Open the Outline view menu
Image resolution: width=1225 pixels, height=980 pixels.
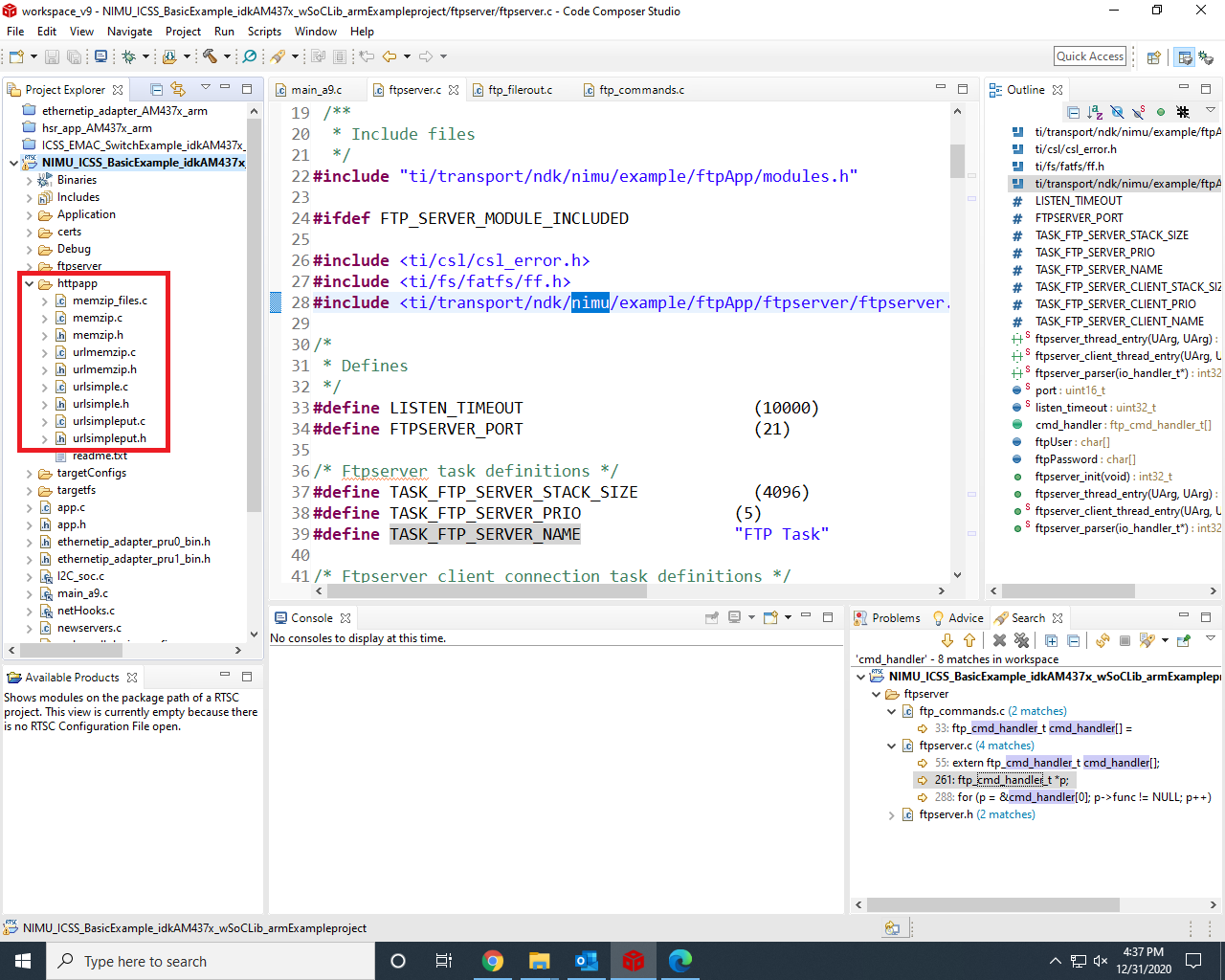coord(1211,112)
